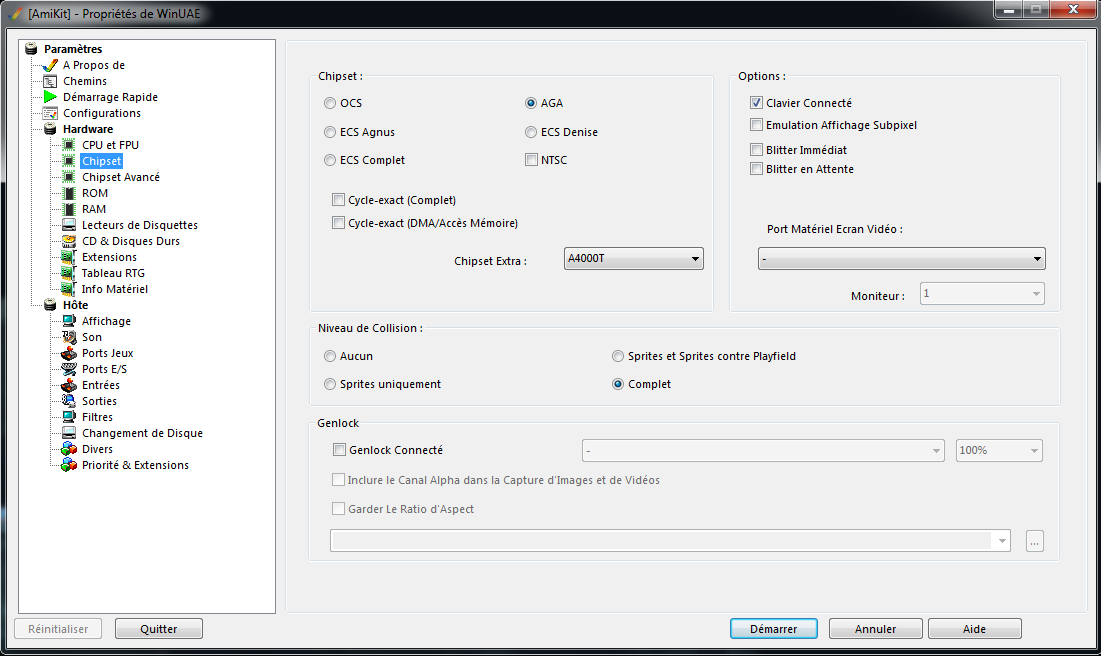Open the Chipset Avancé settings page

(x=120, y=177)
